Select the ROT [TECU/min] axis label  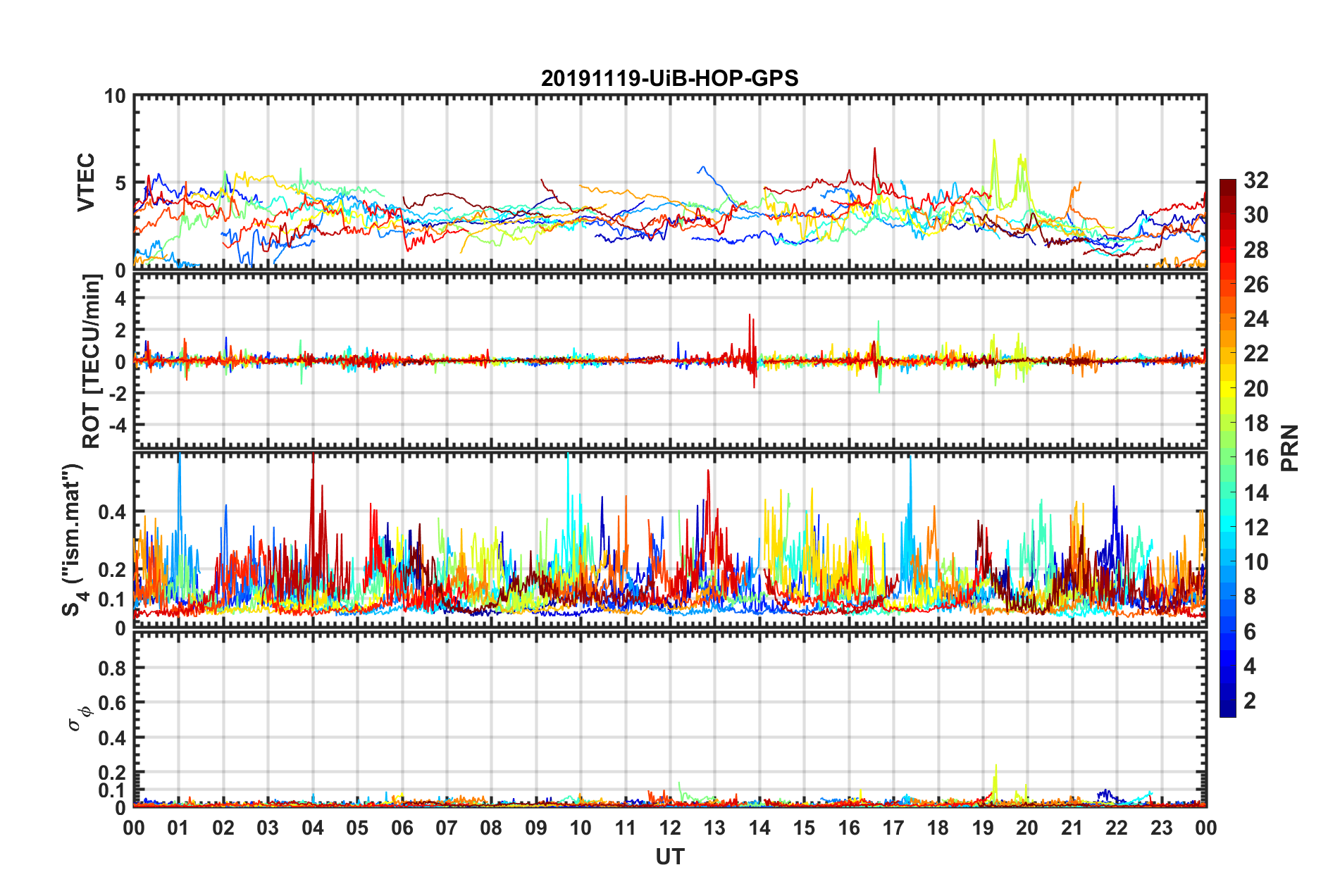tap(92, 361)
